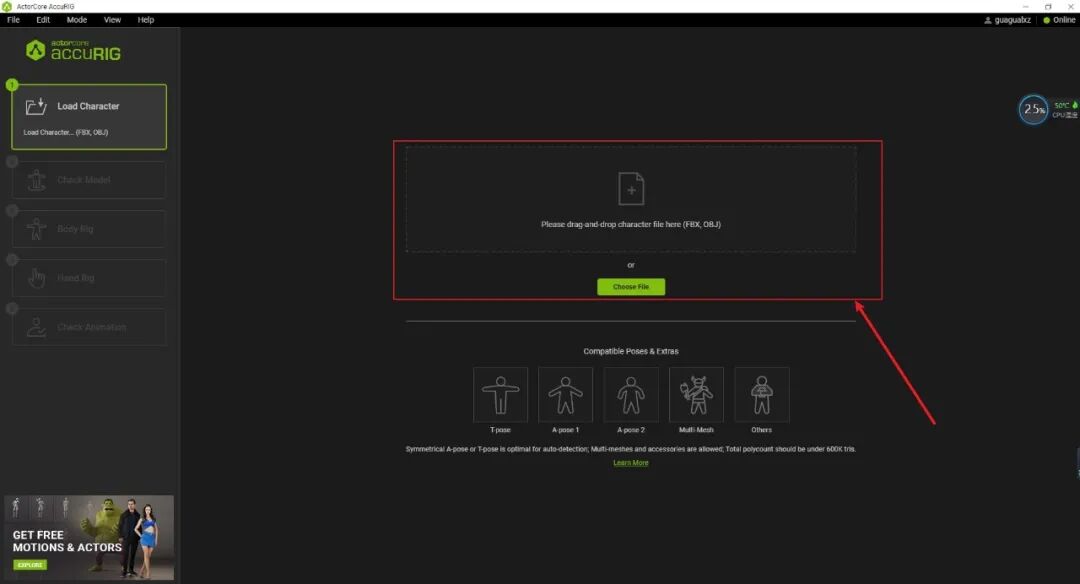The image size is (1080, 584).
Task: Select the T-pose icon
Action: (x=500, y=395)
